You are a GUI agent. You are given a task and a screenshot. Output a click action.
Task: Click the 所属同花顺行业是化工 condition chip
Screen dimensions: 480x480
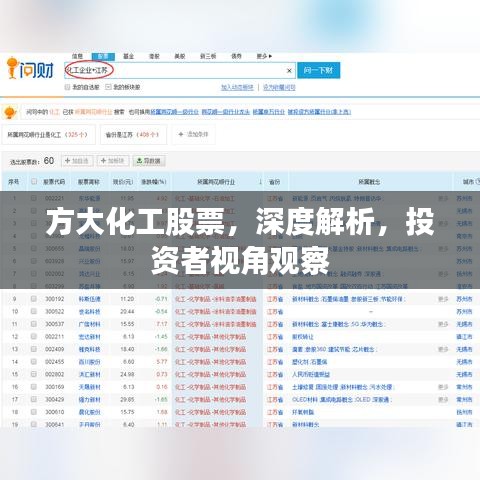pyautogui.click(x=49, y=134)
